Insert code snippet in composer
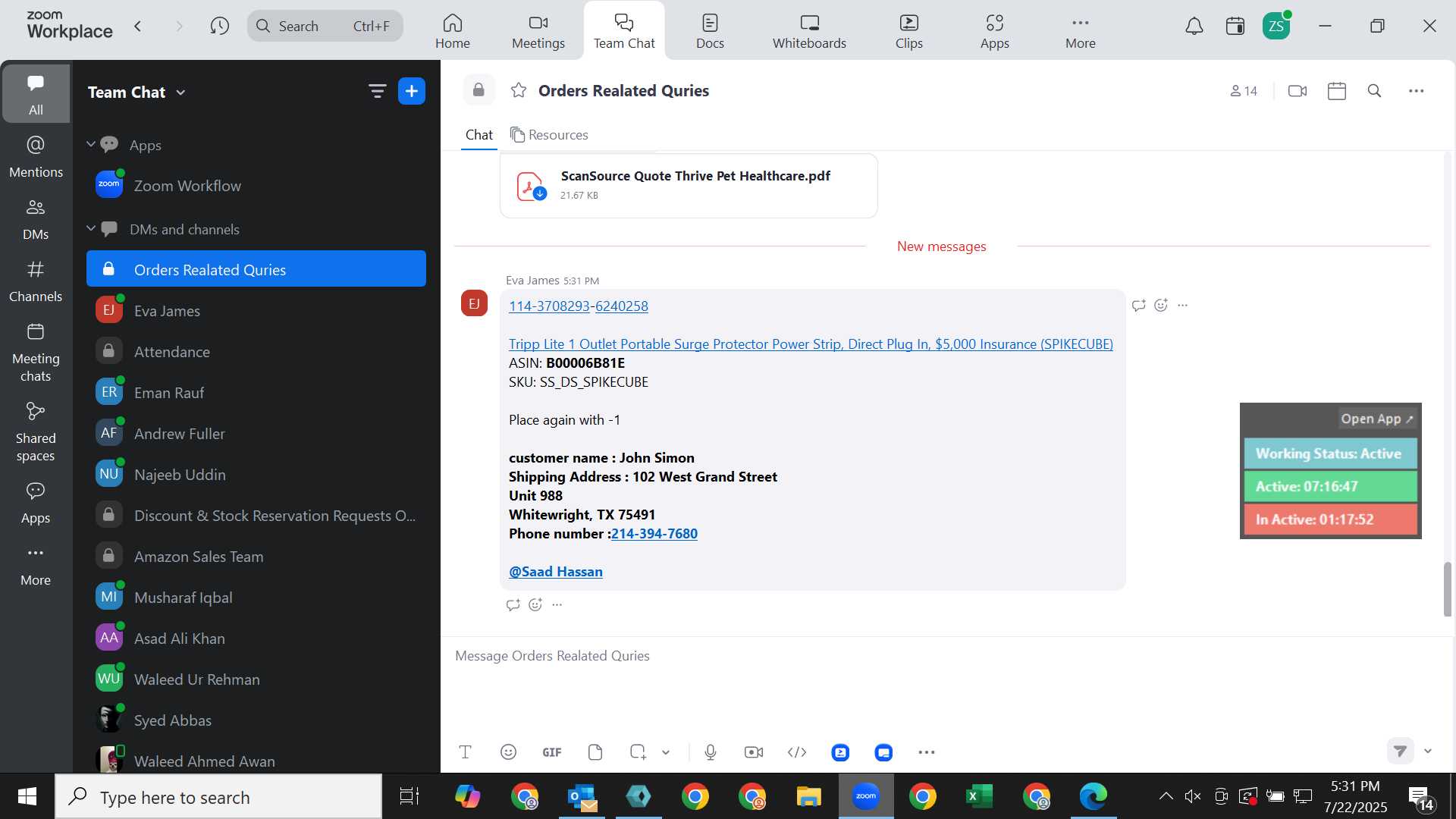The image size is (1456, 819). pos(797,752)
